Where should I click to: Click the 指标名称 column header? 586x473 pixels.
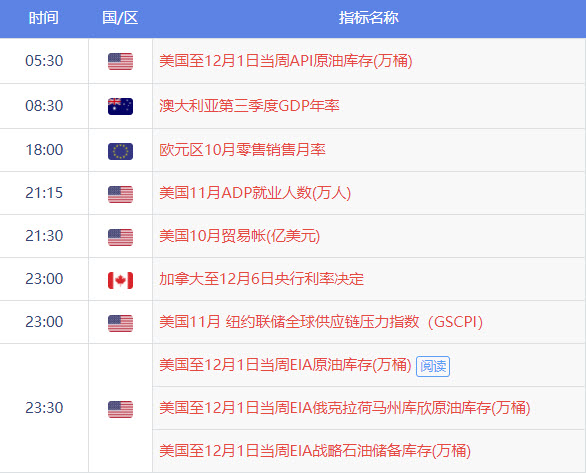coord(368,18)
